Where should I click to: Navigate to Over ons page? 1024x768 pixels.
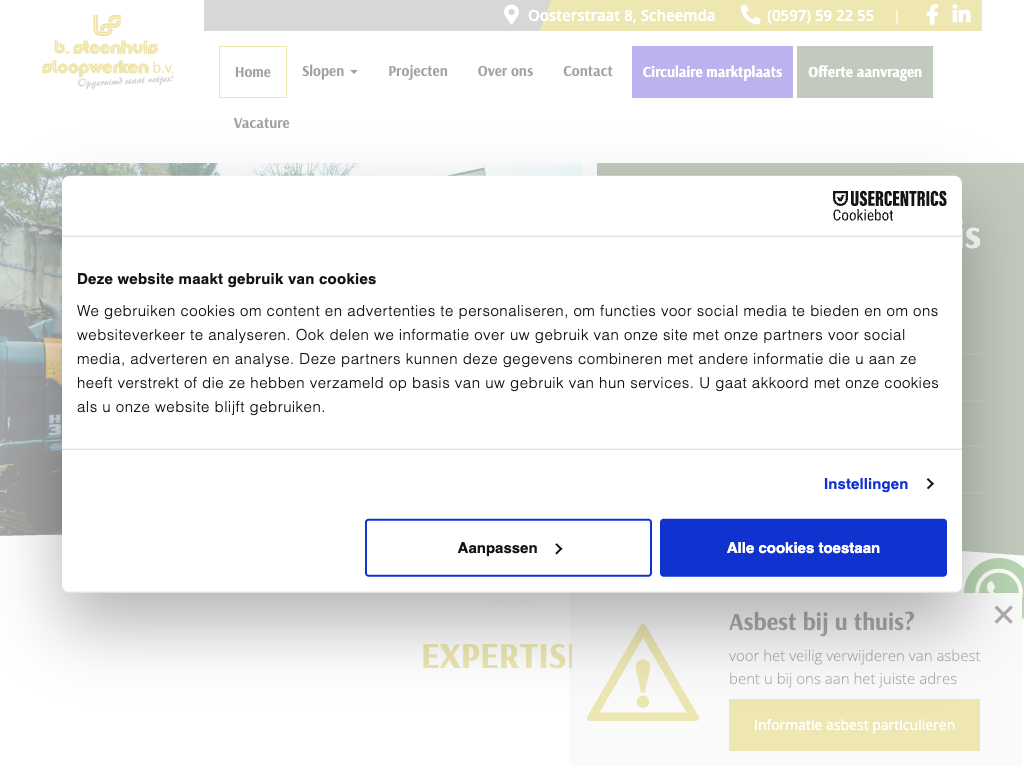(505, 72)
